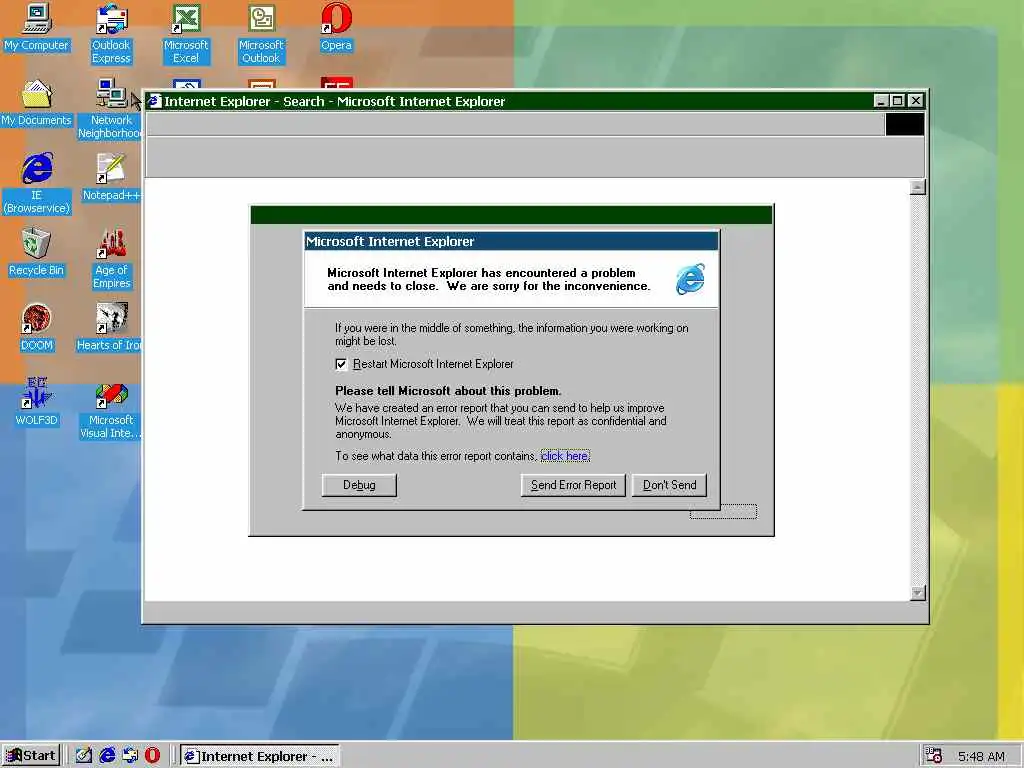This screenshot has width=1024, height=768.
Task: Open the 'click here' error data link
Action: click(x=565, y=456)
